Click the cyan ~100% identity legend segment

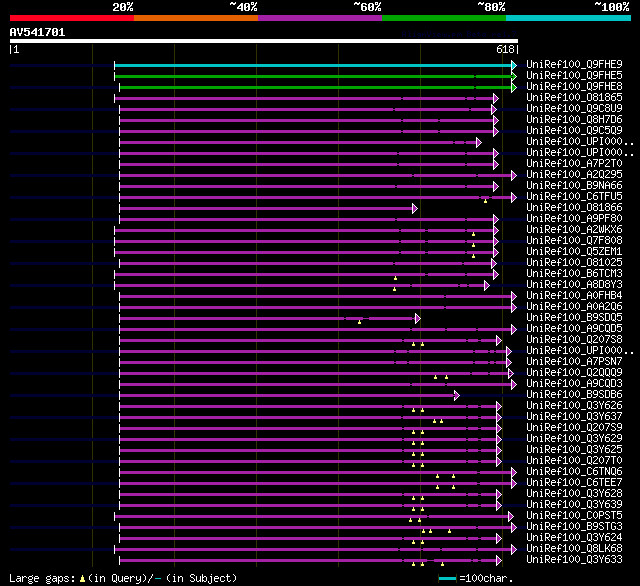(569, 18)
